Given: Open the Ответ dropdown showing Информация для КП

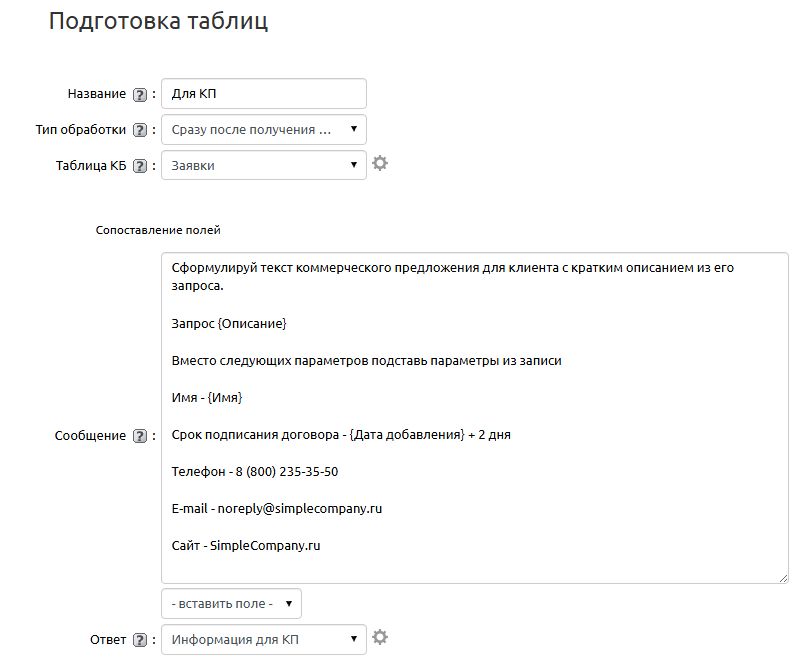Looking at the screenshot, I should [264, 639].
